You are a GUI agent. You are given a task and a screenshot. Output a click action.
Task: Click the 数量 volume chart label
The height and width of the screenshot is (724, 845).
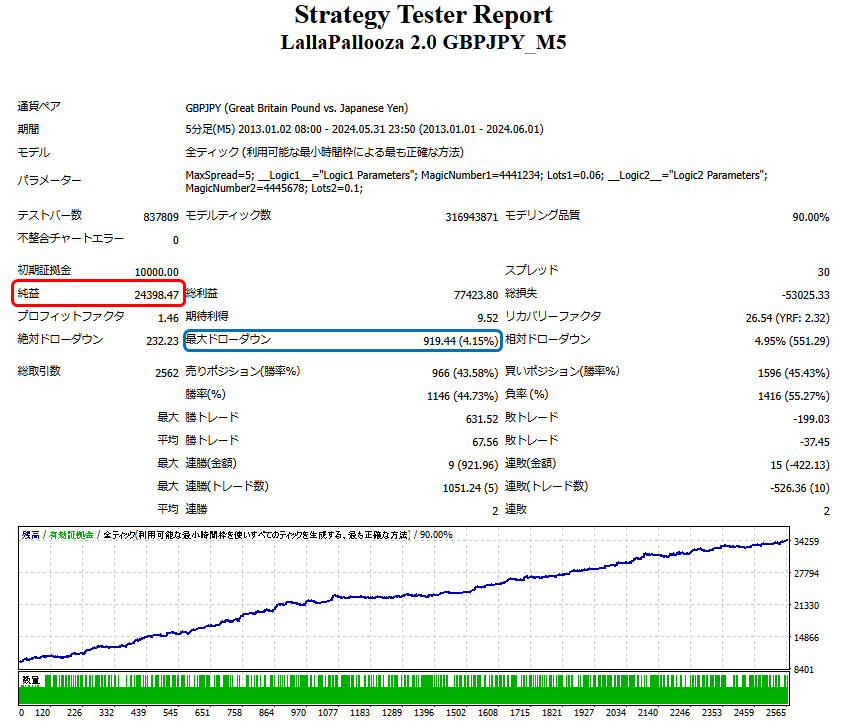[31, 680]
